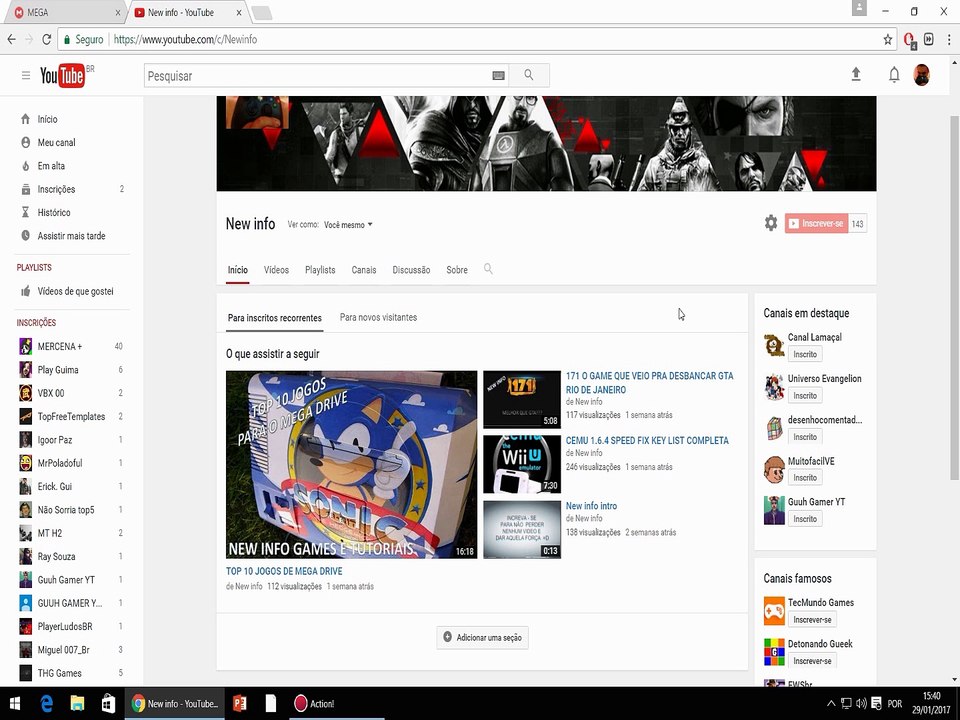Click Inscrever-se under Detonando Gueek
Screen dimensions: 960x720
812,661
